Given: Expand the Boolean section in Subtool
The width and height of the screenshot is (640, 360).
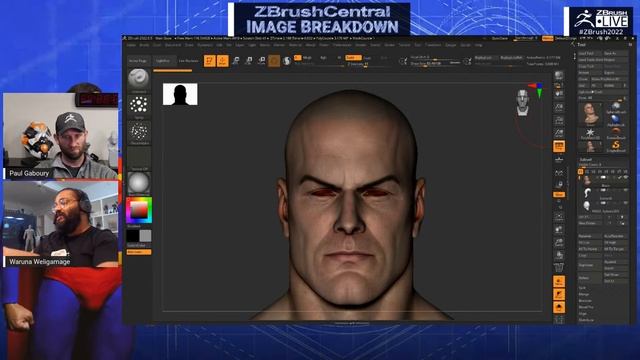Looking at the screenshot, I should pyautogui.click(x=585, y=301).
